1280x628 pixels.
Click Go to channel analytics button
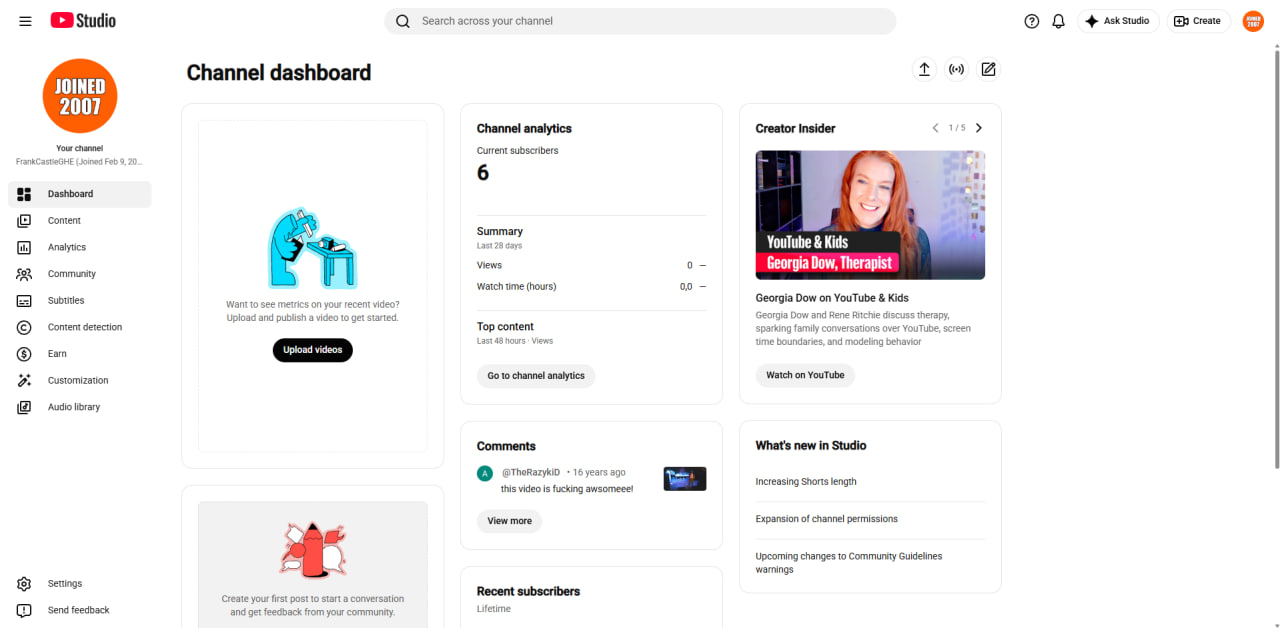pos(536,376)
